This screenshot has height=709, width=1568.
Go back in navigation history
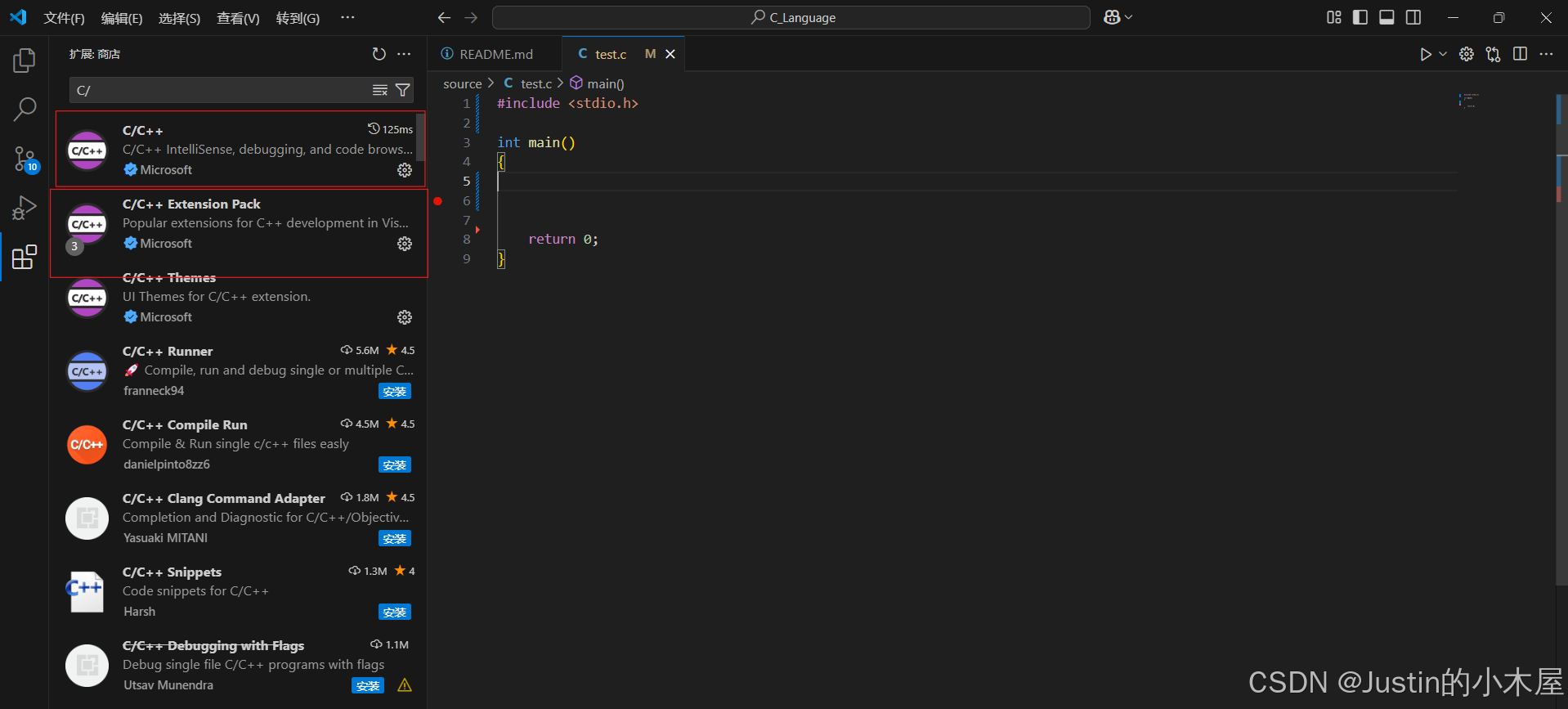(444, 17)
